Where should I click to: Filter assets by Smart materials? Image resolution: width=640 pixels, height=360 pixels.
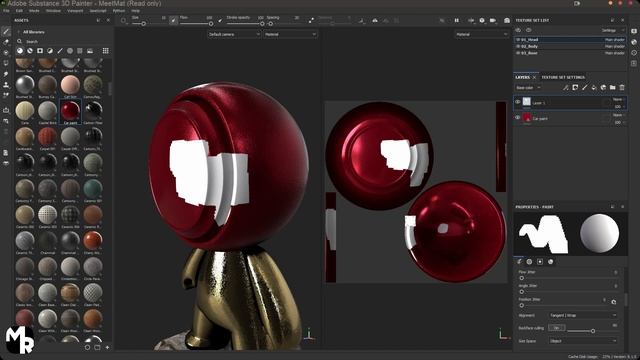(x=30, y=51)
